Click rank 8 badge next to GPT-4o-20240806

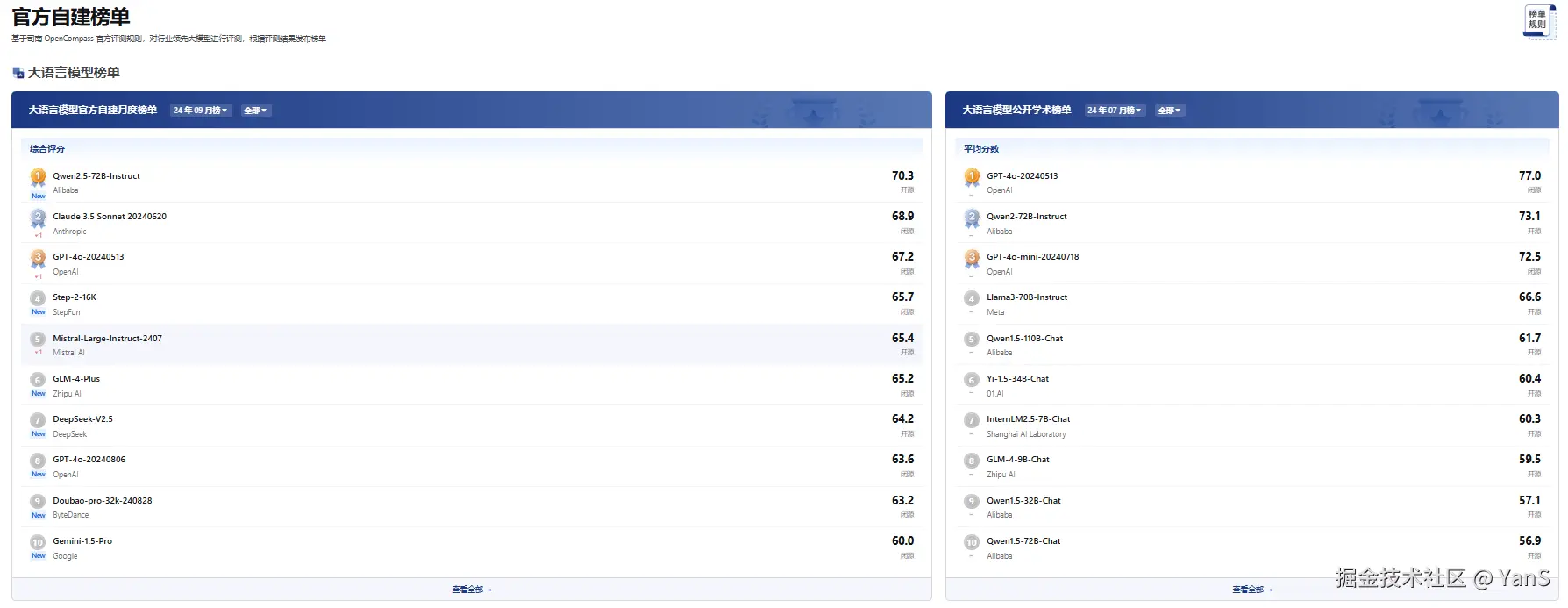[38, 461]
